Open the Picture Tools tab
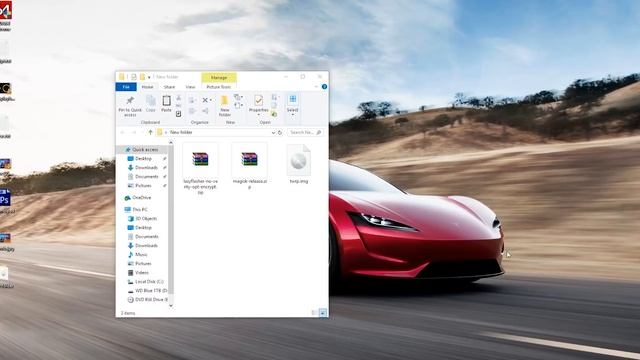This screenshot has height=360, width=640. (218, 87)
